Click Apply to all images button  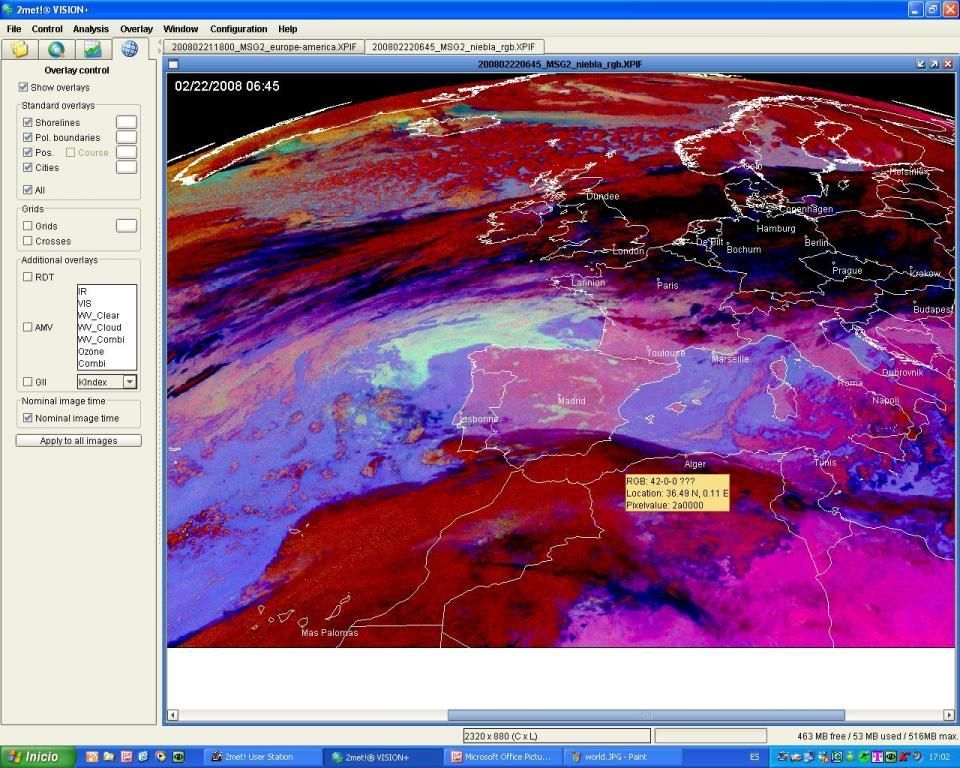pos(78,440)
